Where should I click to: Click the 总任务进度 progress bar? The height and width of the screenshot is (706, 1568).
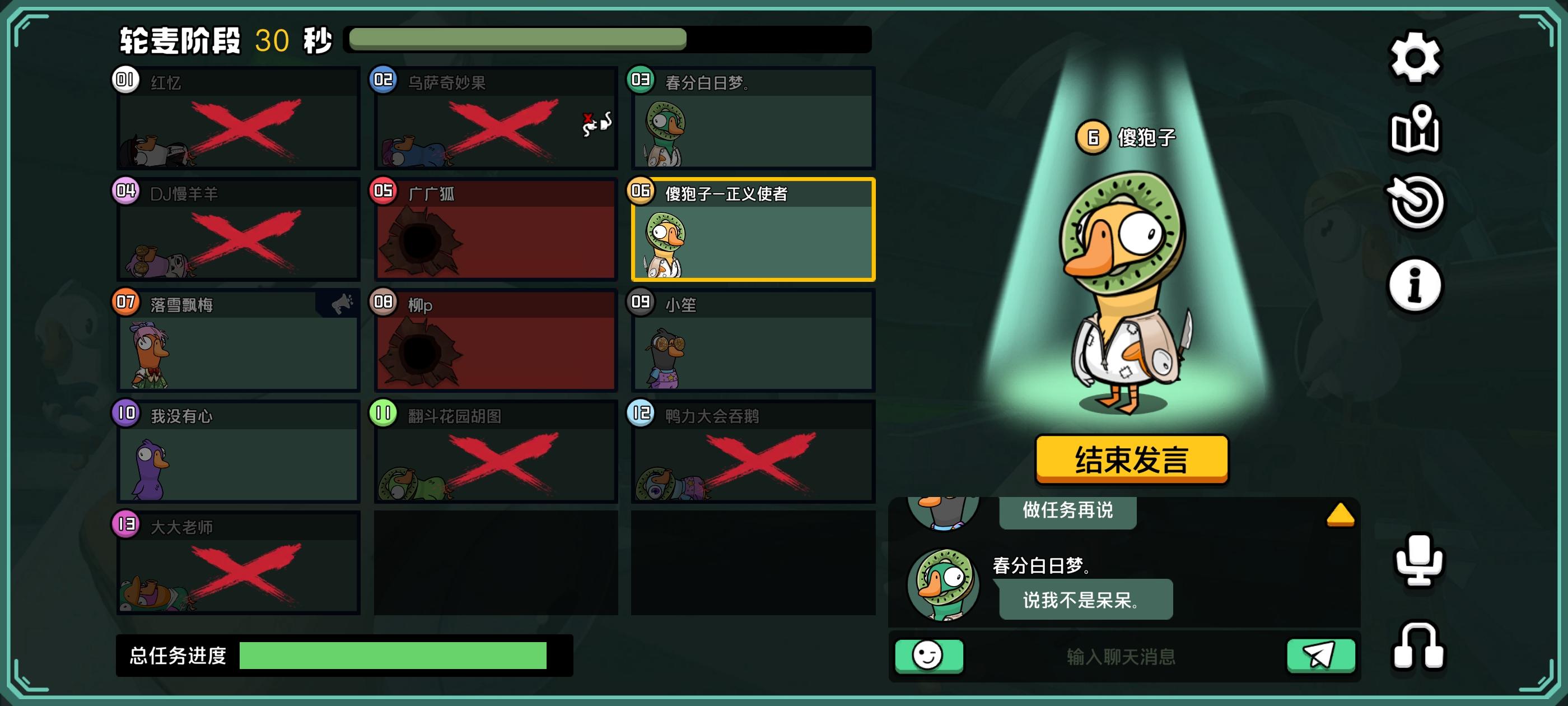tap(393, 656)
